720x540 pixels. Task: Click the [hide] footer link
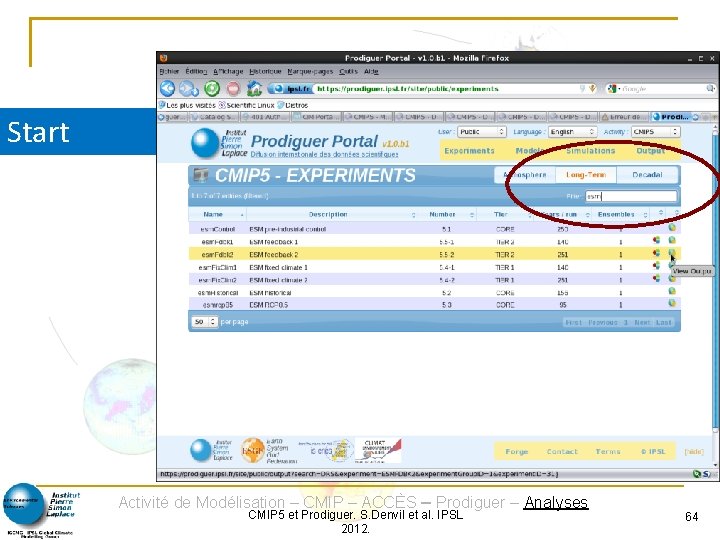click(x=694, y=451)
